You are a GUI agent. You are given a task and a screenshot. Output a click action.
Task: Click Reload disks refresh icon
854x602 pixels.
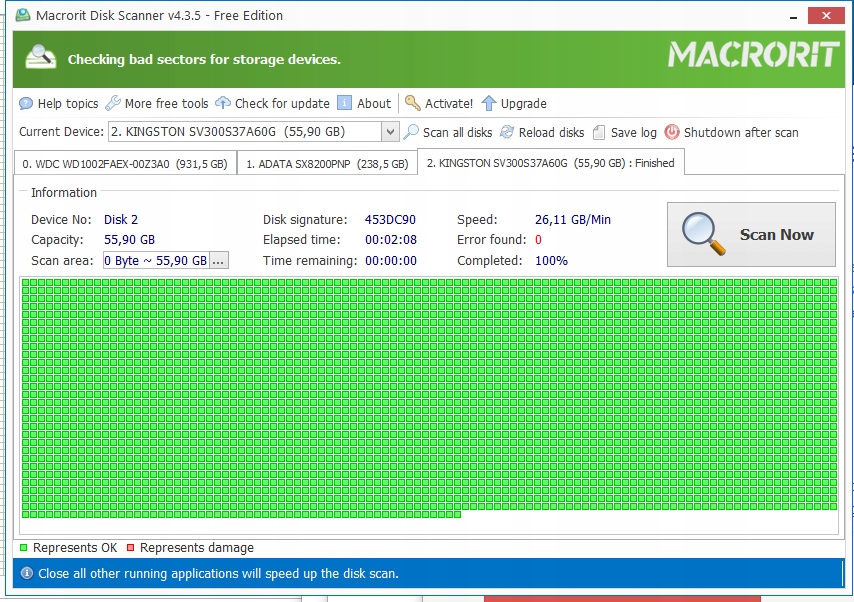[507, 132]
